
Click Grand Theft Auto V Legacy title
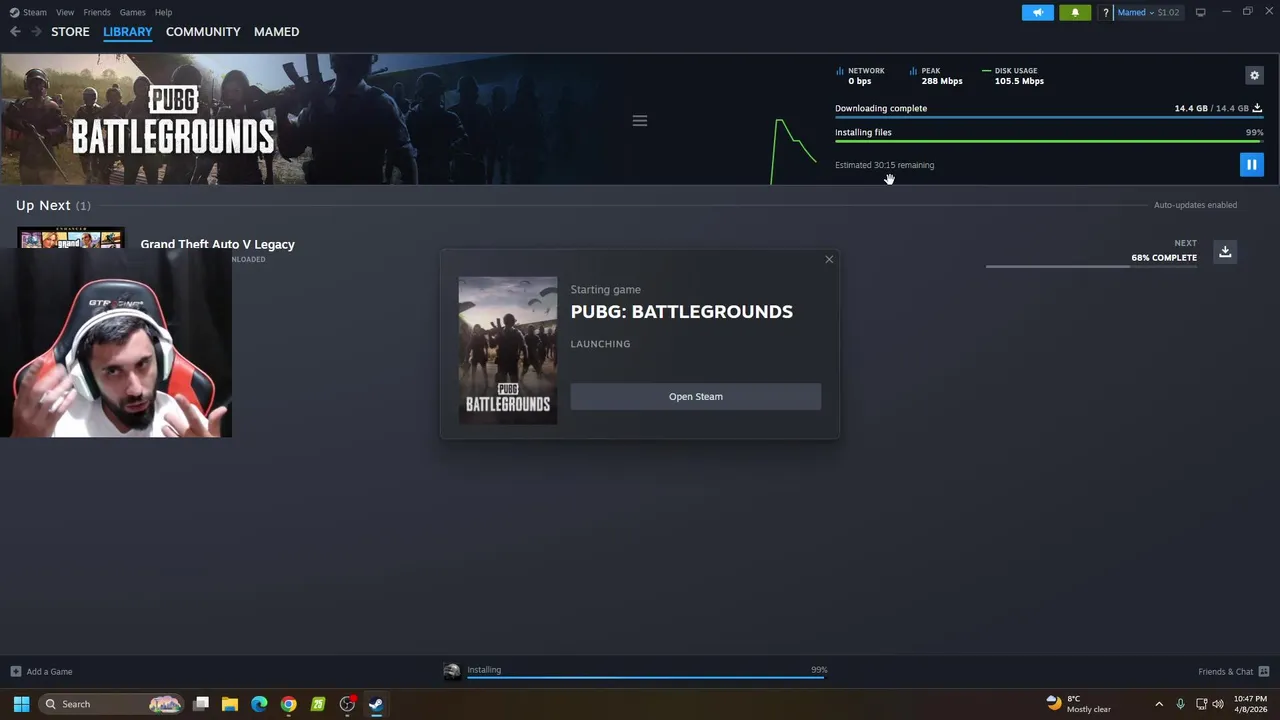[217, 244]
